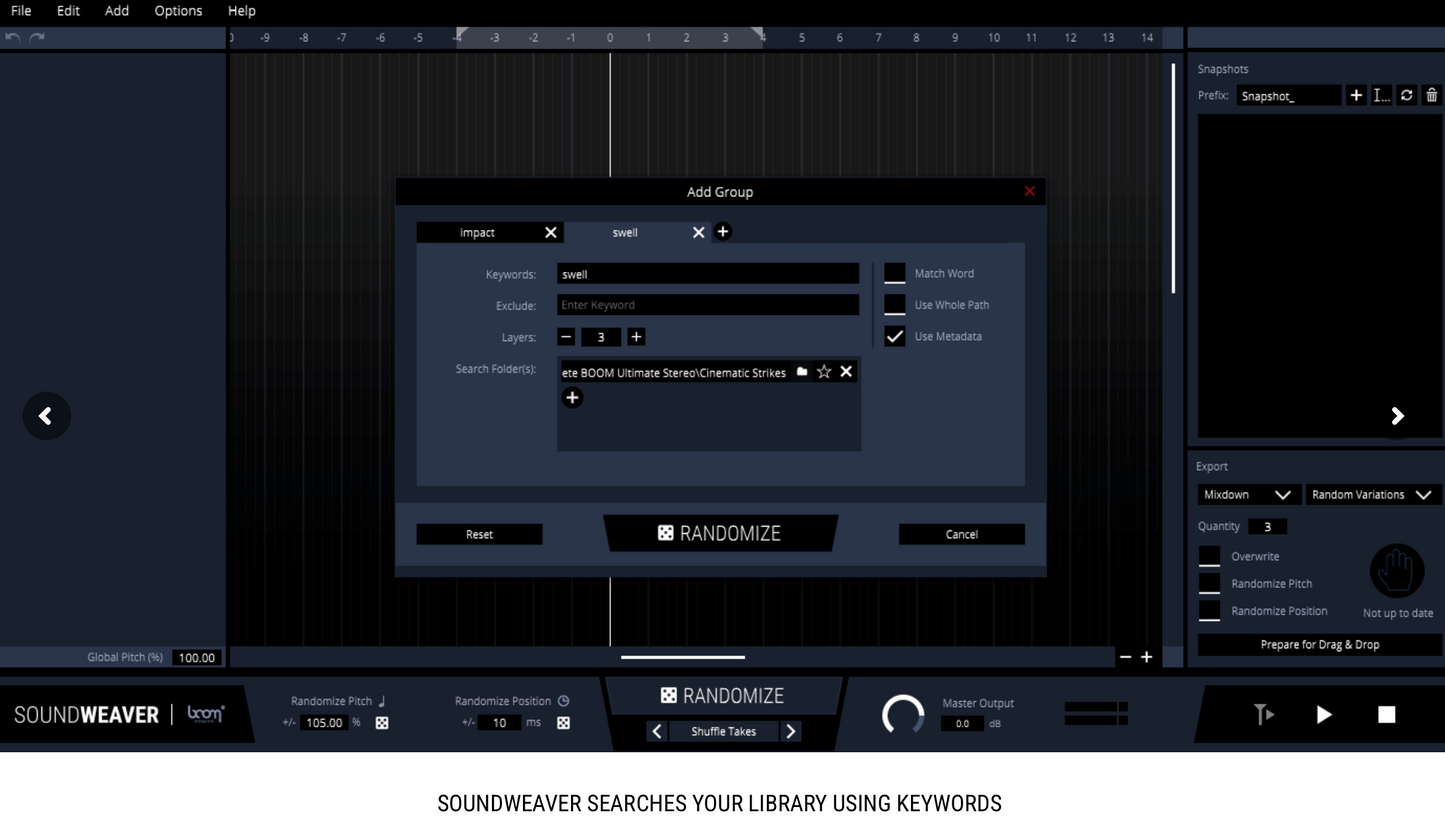Open the Options menu

[178, 11]
